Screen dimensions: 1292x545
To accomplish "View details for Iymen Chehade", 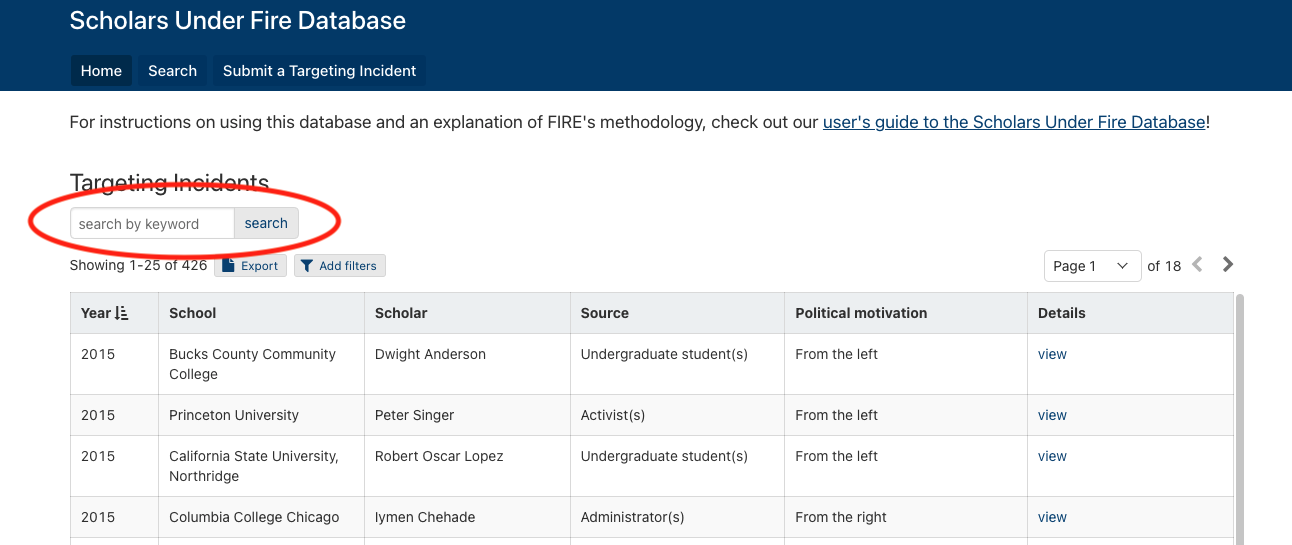I will [1052, 517].
